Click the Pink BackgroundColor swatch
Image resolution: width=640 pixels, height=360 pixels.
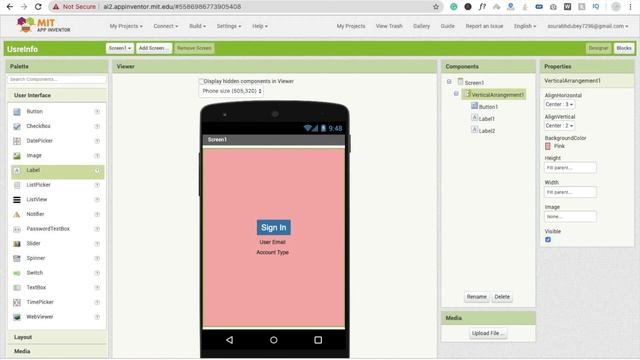click(548, 146)
